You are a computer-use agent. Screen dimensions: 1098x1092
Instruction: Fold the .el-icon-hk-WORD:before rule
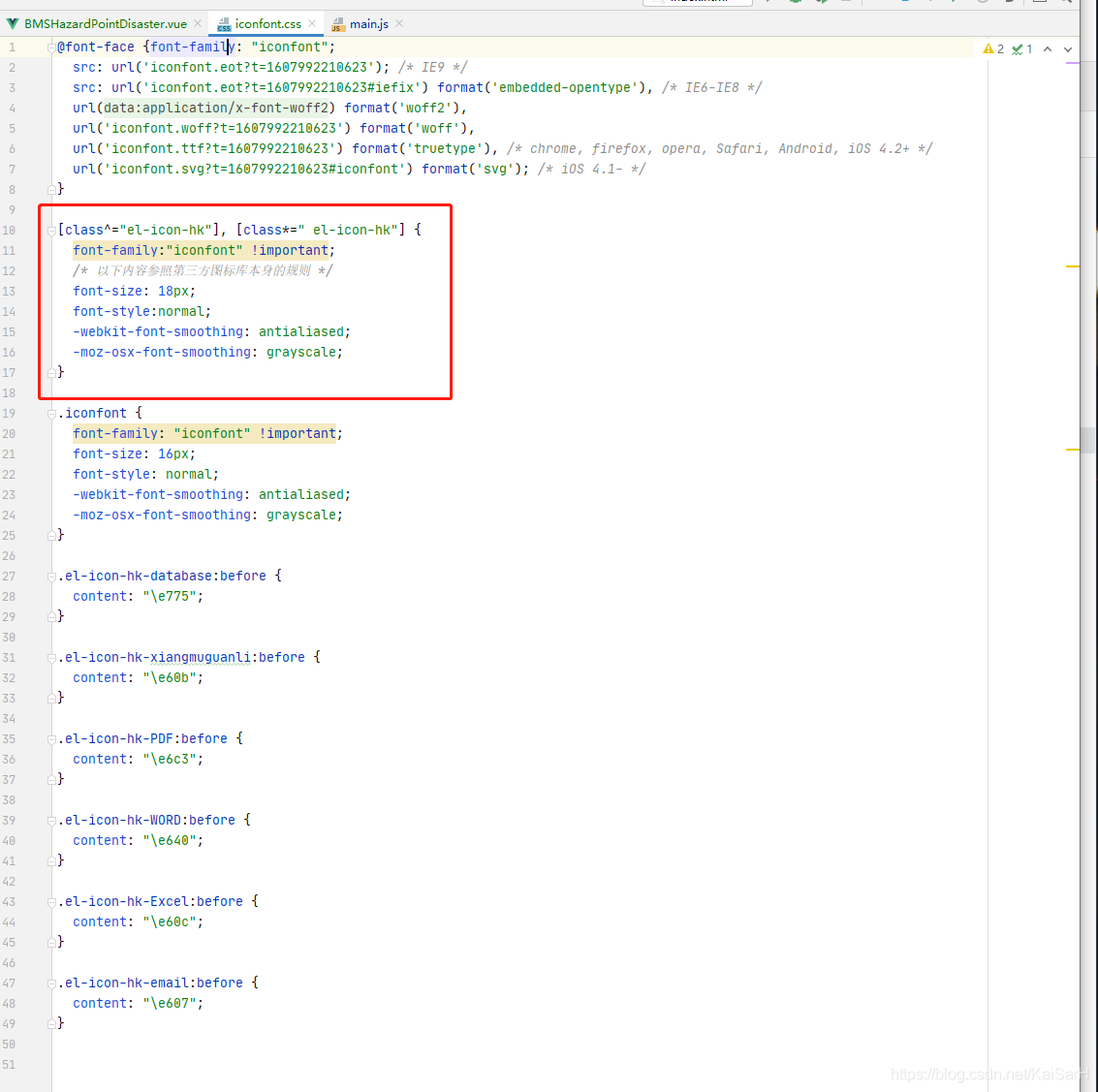(51, 821)
